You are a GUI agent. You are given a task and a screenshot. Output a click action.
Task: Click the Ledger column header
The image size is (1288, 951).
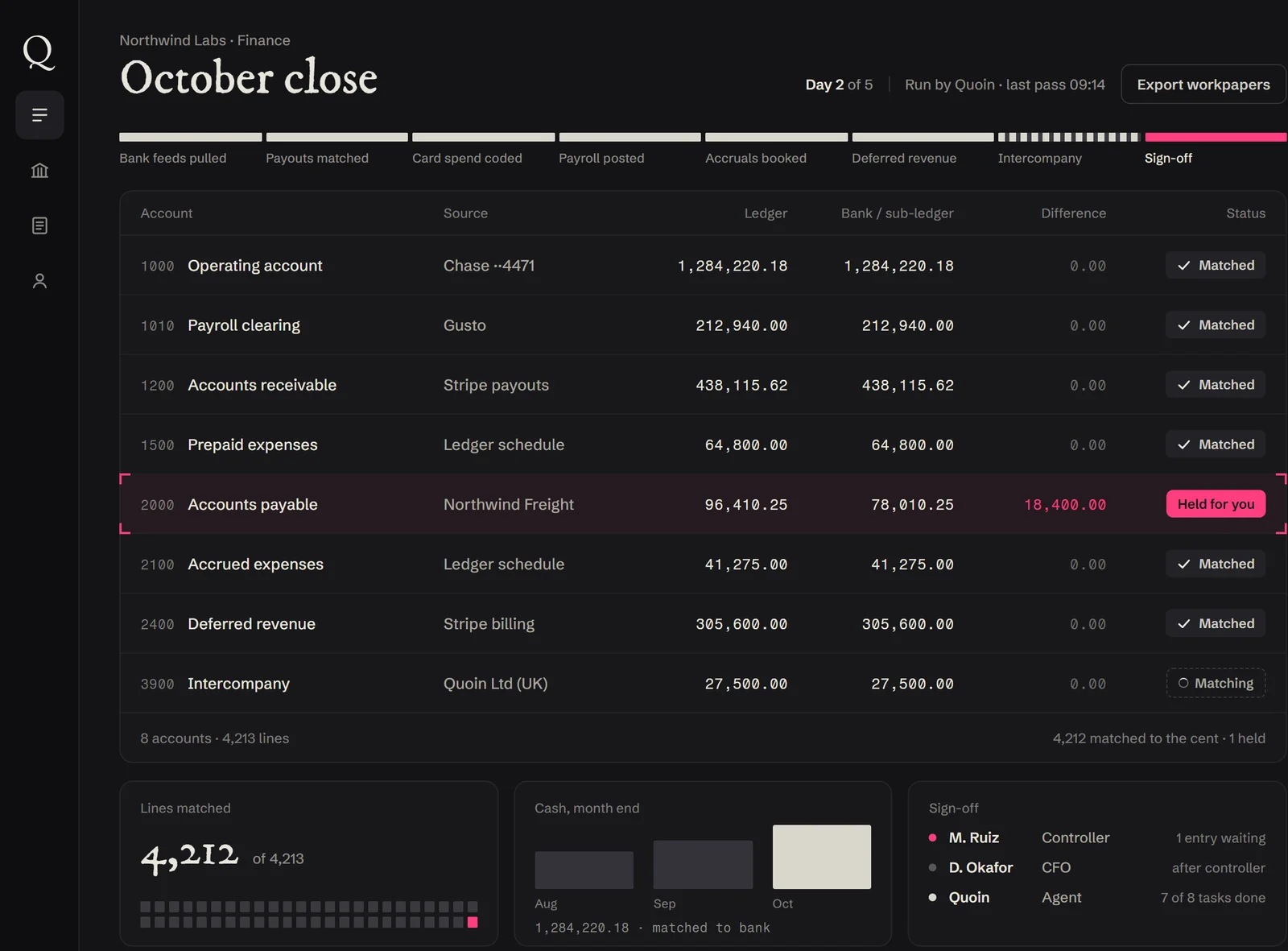[766, 213]
